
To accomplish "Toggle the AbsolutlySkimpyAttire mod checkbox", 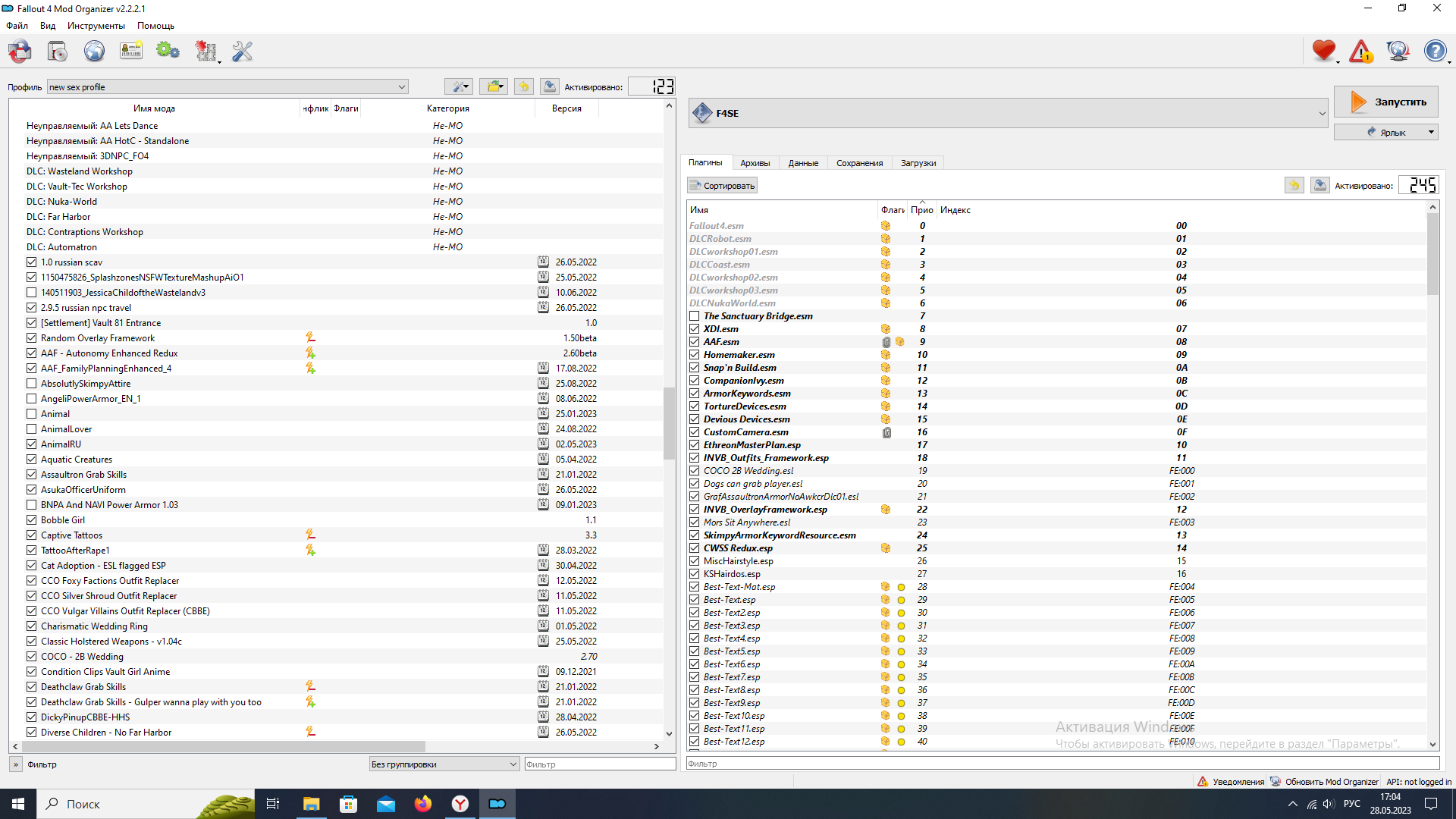I will [31, 384].
